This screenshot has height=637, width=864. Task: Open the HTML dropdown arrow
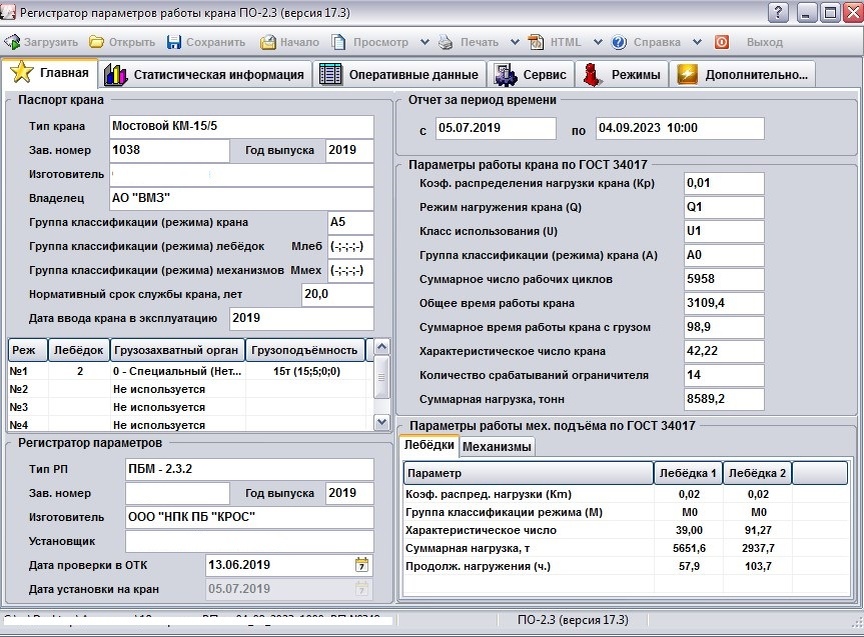click(598, 42)
